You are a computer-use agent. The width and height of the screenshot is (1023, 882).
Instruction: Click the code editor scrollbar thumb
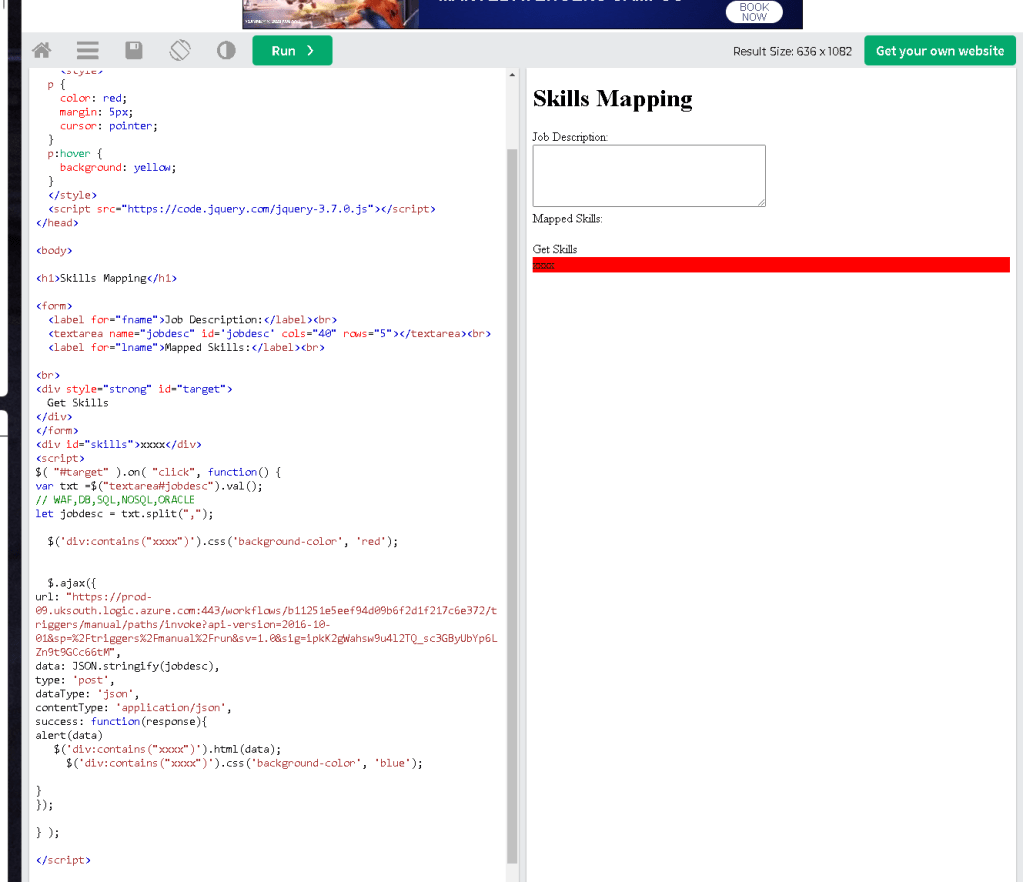point(512,506)
